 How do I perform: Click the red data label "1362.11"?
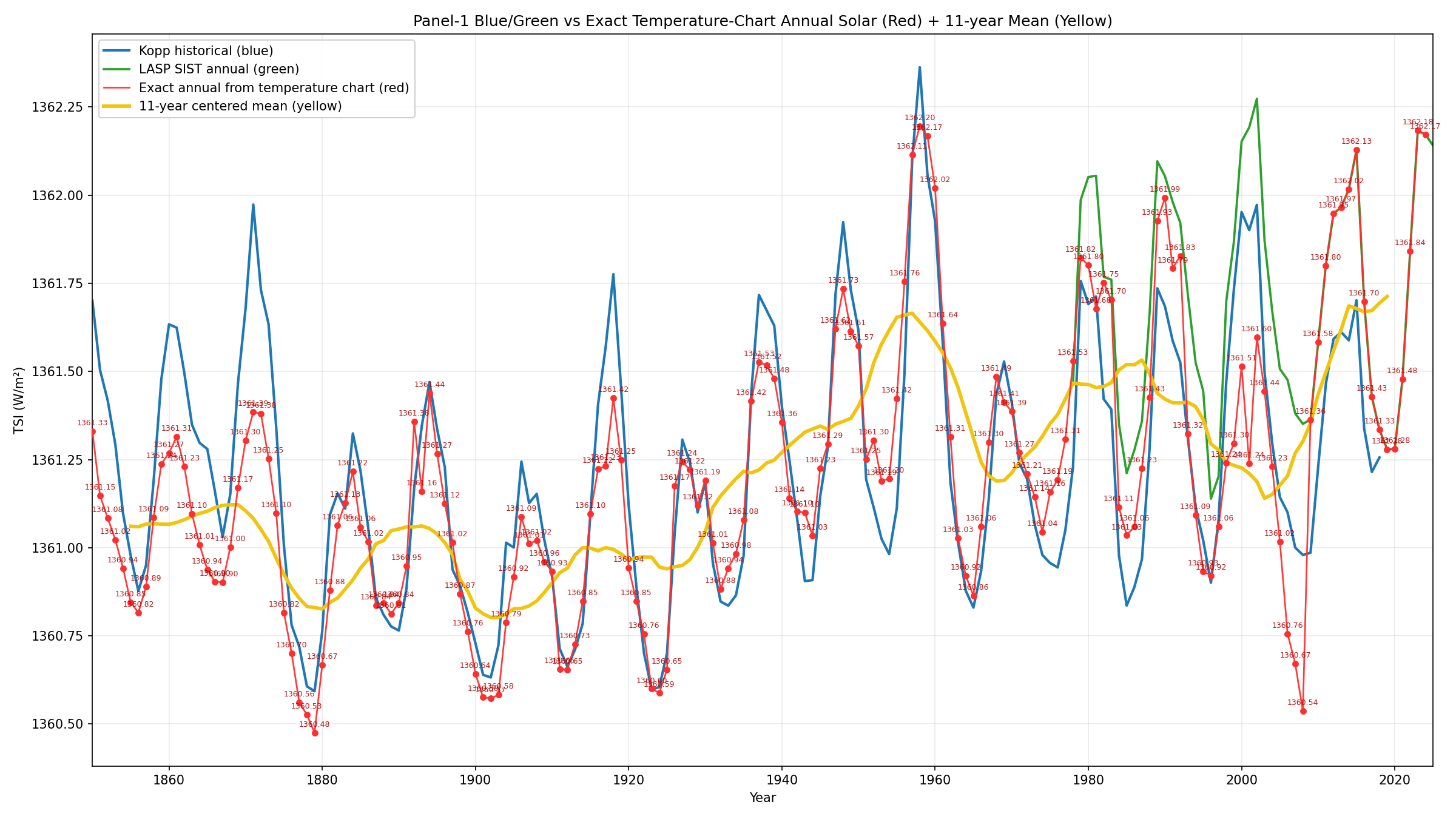click(x=912, y=146)
